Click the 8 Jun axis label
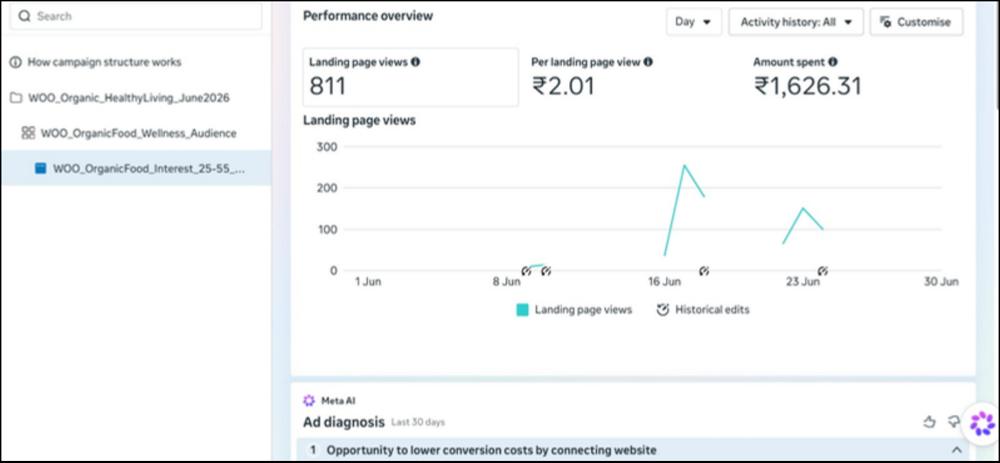This screenshot has height=463, width=1000. [x=506, y=281]
